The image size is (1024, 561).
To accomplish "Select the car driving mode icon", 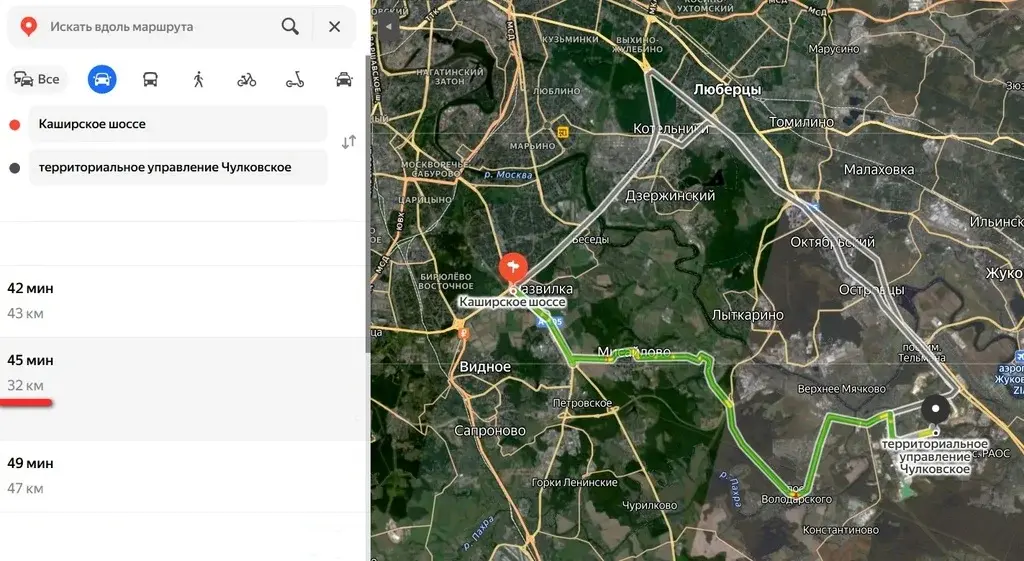I will click(x=102, y=80).
